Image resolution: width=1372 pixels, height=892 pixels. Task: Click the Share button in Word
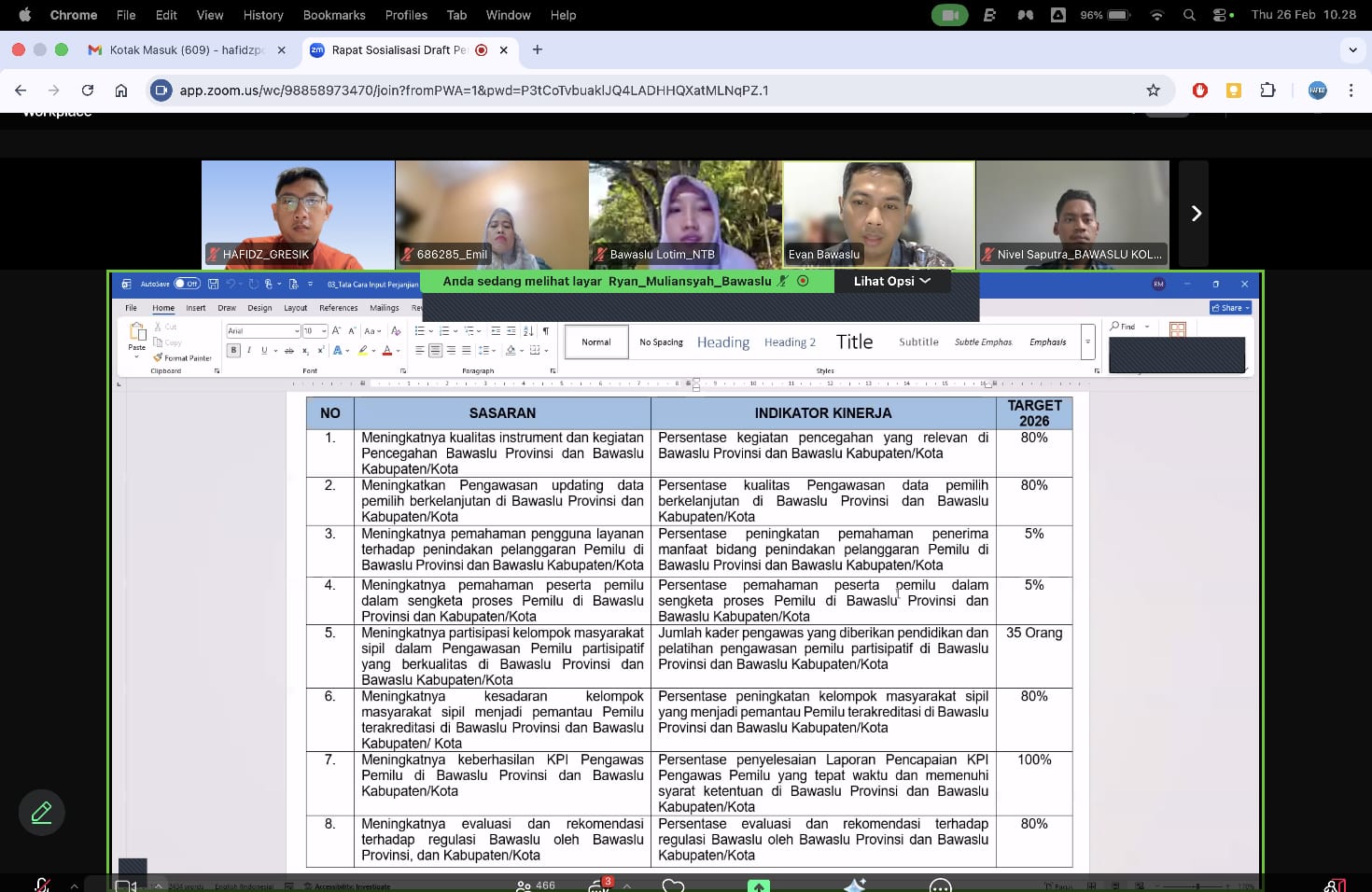tap(1230, 308)
